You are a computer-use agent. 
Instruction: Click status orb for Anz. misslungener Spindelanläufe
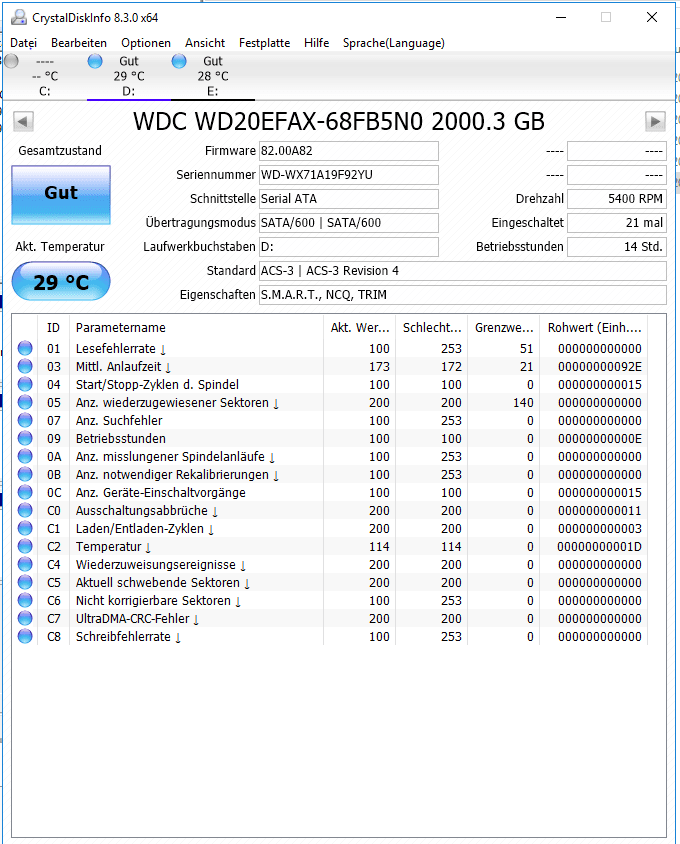pyautogui.click(x=25, y=456)
